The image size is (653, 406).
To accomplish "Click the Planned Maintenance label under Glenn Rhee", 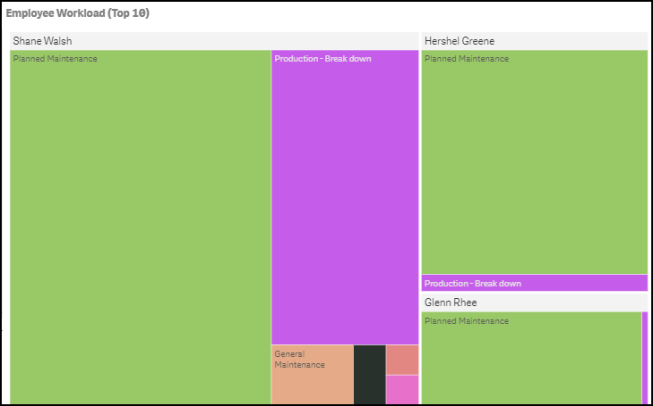I will pyautogui.click(x=466, y=321).
